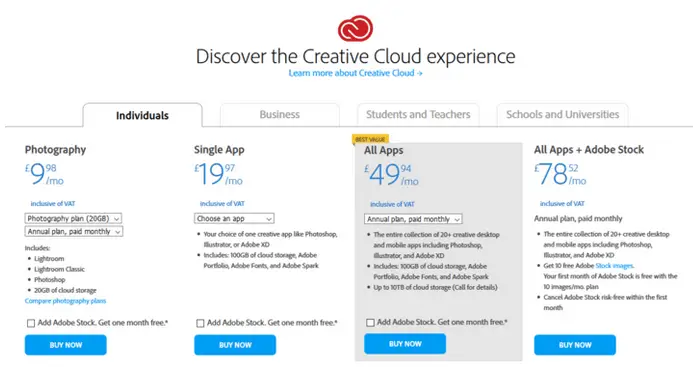This screenshot has height=367, width=693.
Task: Follow the Compare photography plans link
Action: tap(65, 301)
